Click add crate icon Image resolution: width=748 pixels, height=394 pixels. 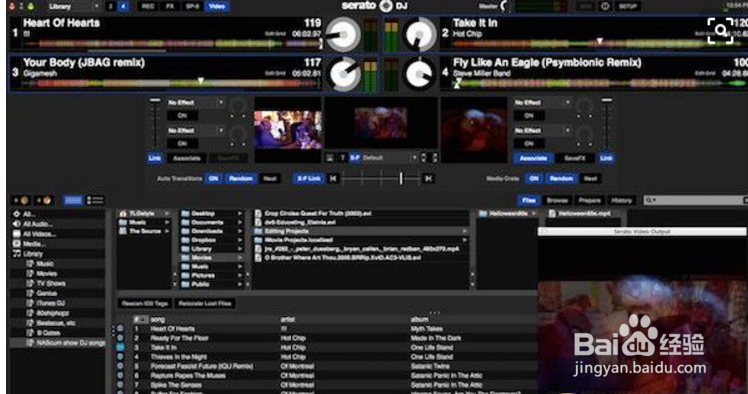click(21, 200)
